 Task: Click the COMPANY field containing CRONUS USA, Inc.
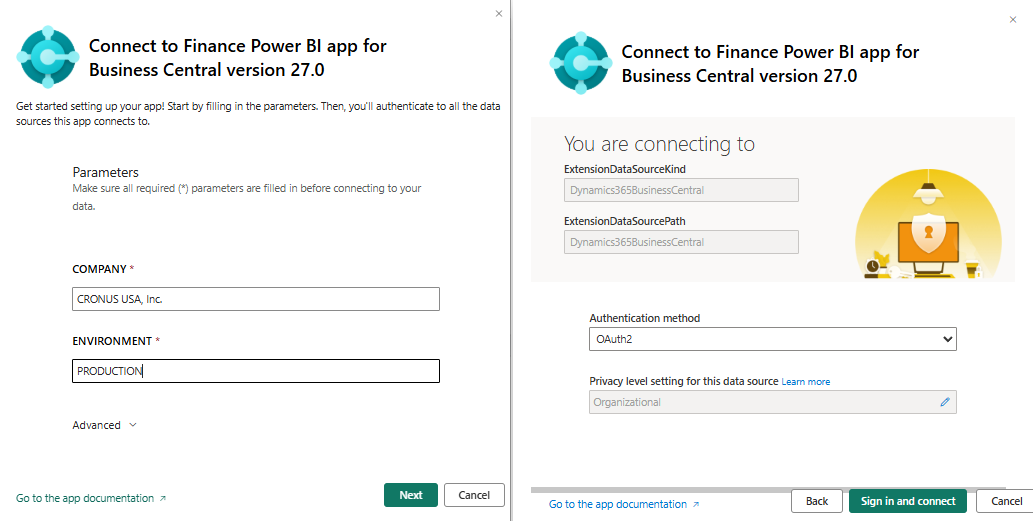coord(256,299)
